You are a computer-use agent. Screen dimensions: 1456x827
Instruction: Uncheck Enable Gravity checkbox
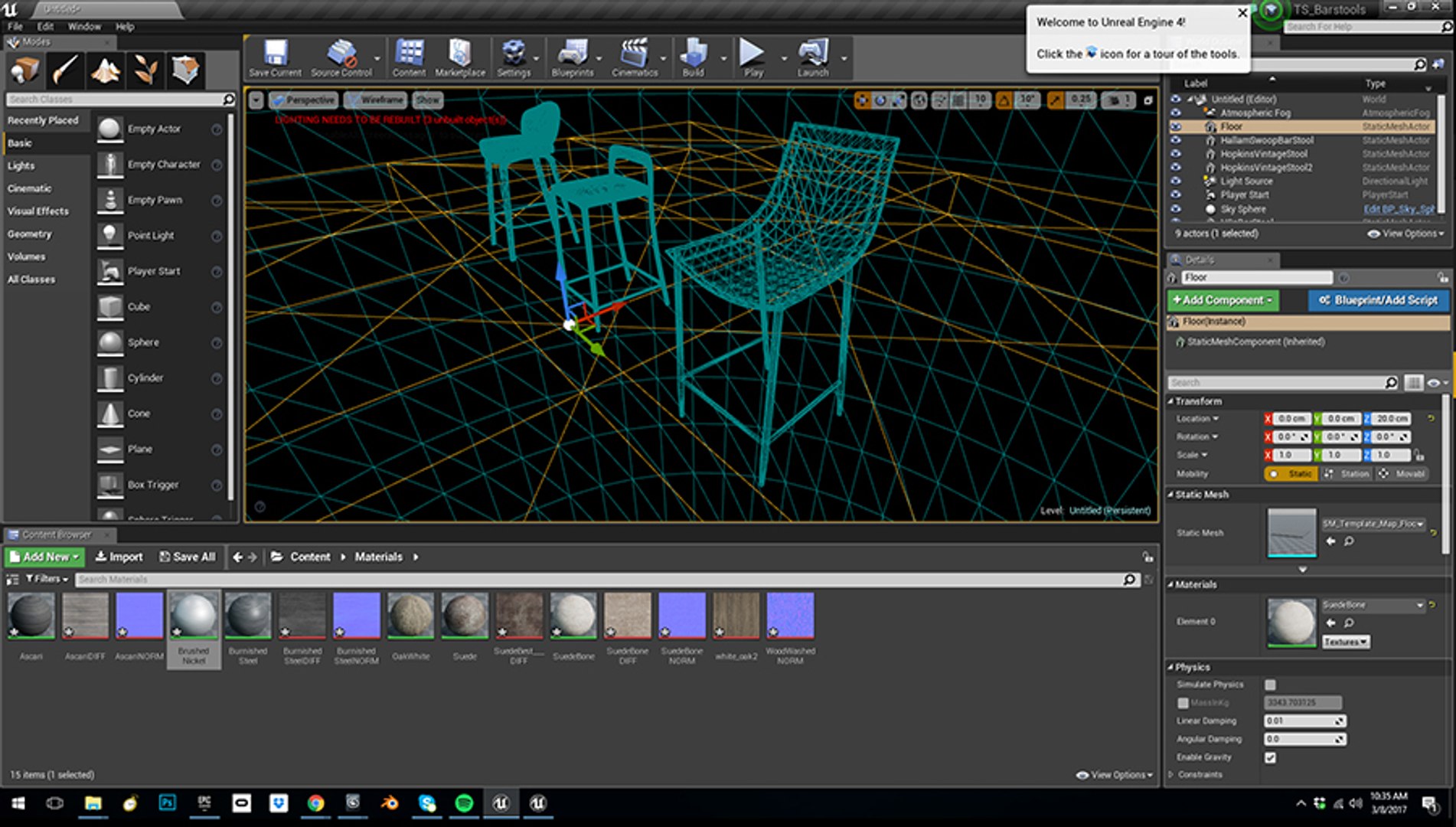(x=1270, y=757)
